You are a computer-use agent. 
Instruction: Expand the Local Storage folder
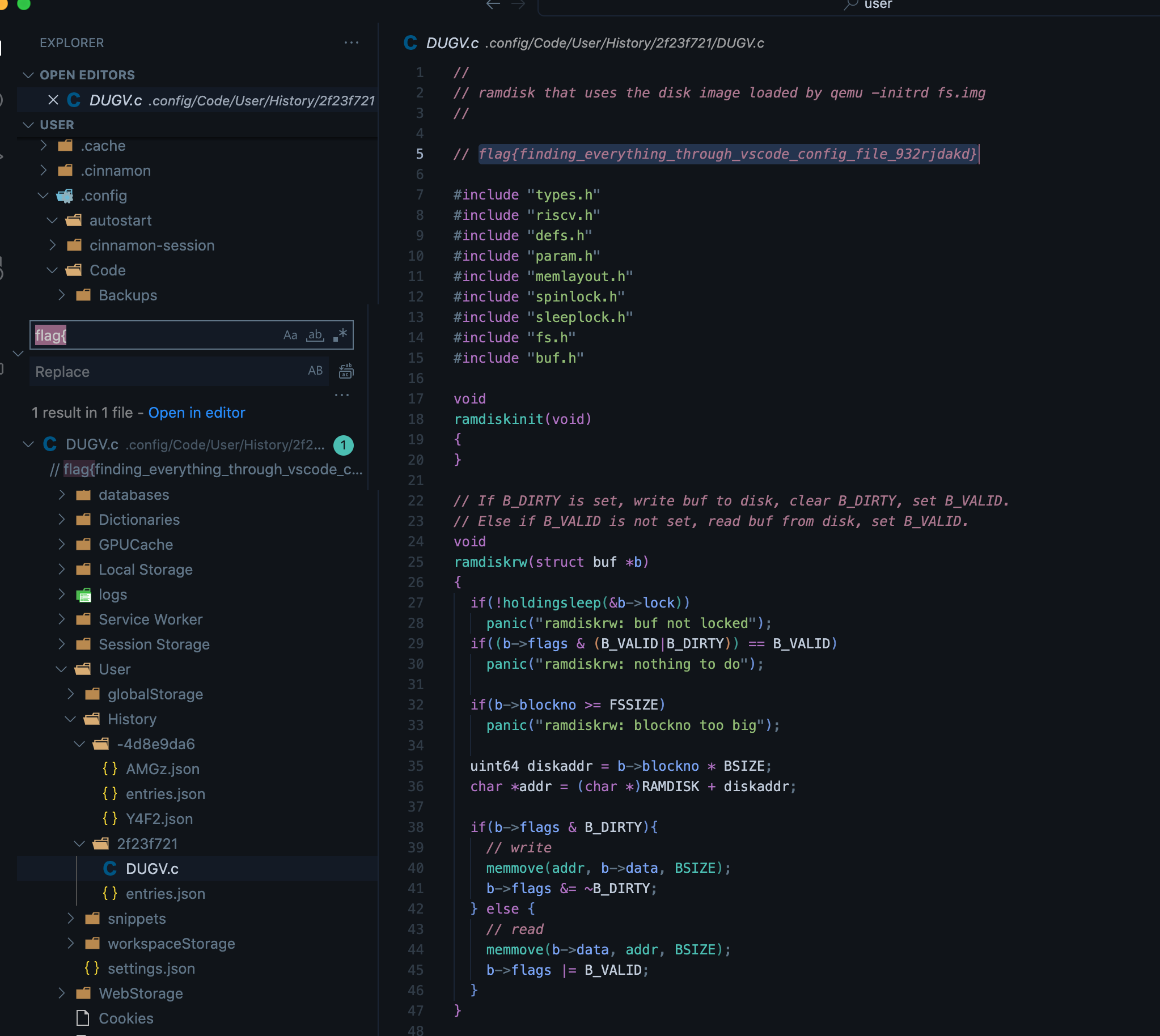point(61,569)
